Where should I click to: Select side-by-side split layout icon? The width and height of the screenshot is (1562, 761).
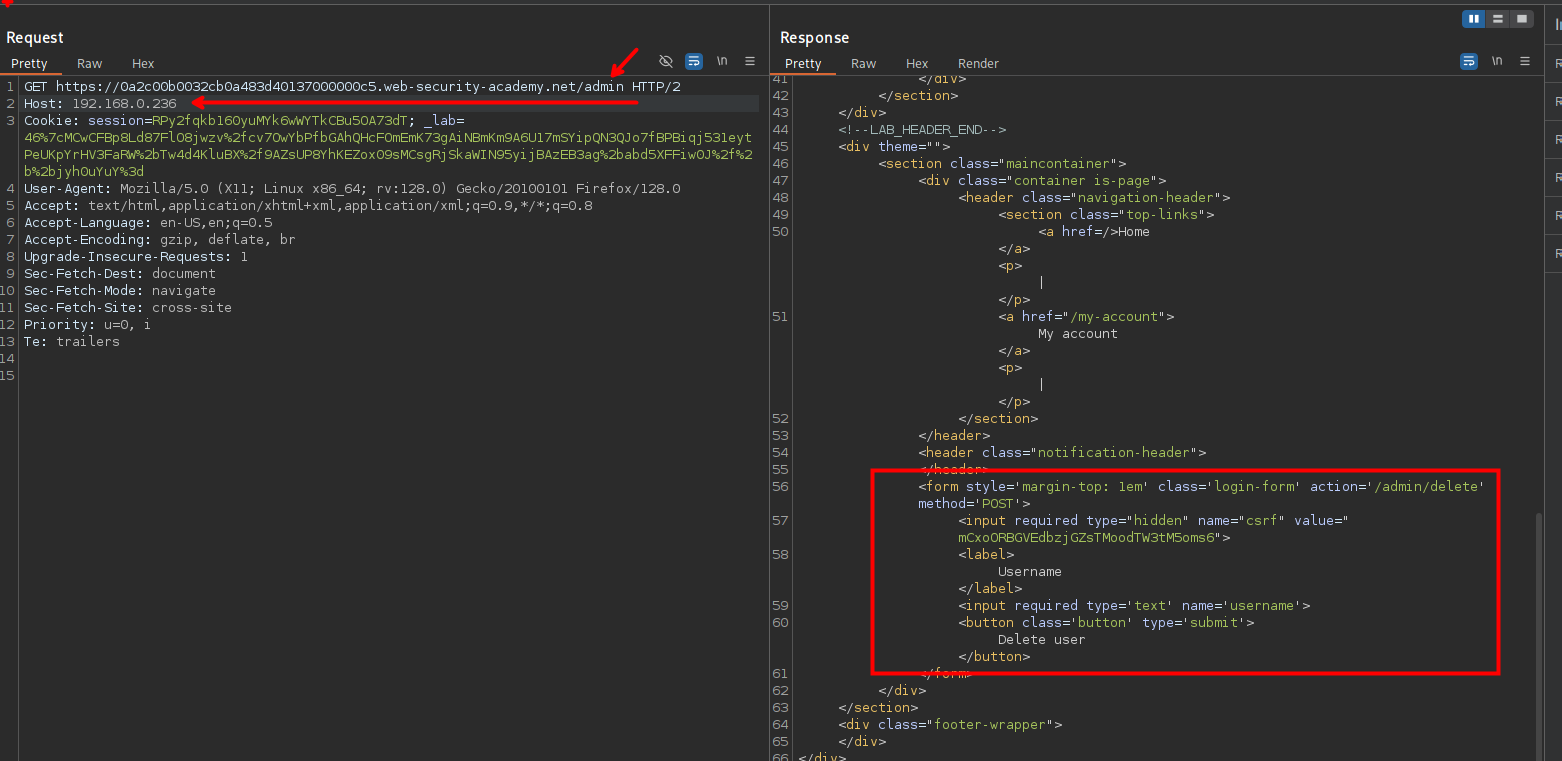pyautogui.click(x=1474, y=19)
